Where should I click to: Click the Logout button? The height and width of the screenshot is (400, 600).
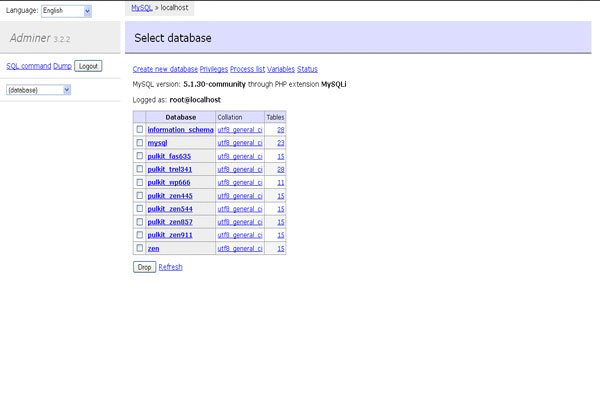tap(88, 66)
